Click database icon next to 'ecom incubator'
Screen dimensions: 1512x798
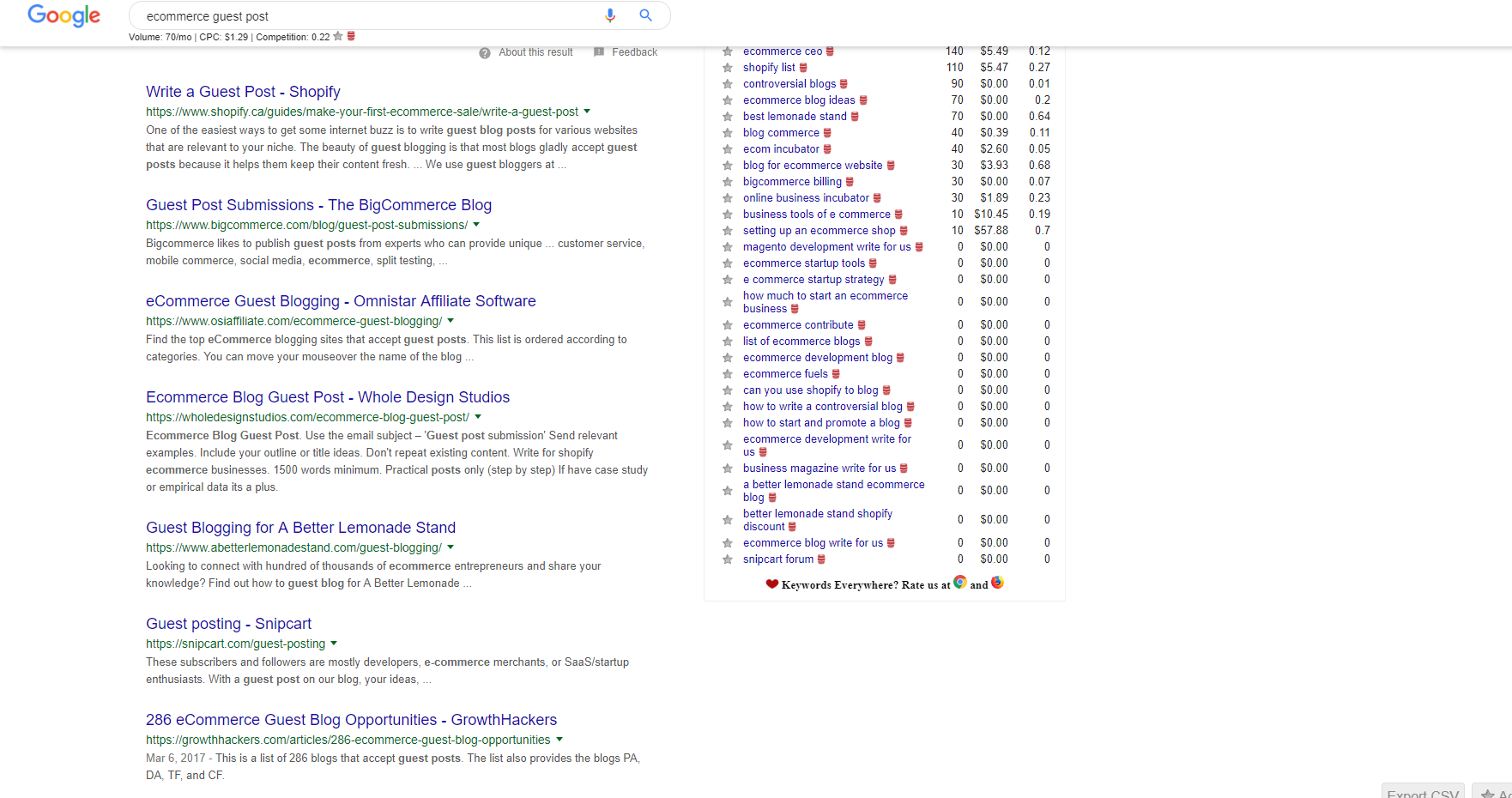(x=827, y=149)
